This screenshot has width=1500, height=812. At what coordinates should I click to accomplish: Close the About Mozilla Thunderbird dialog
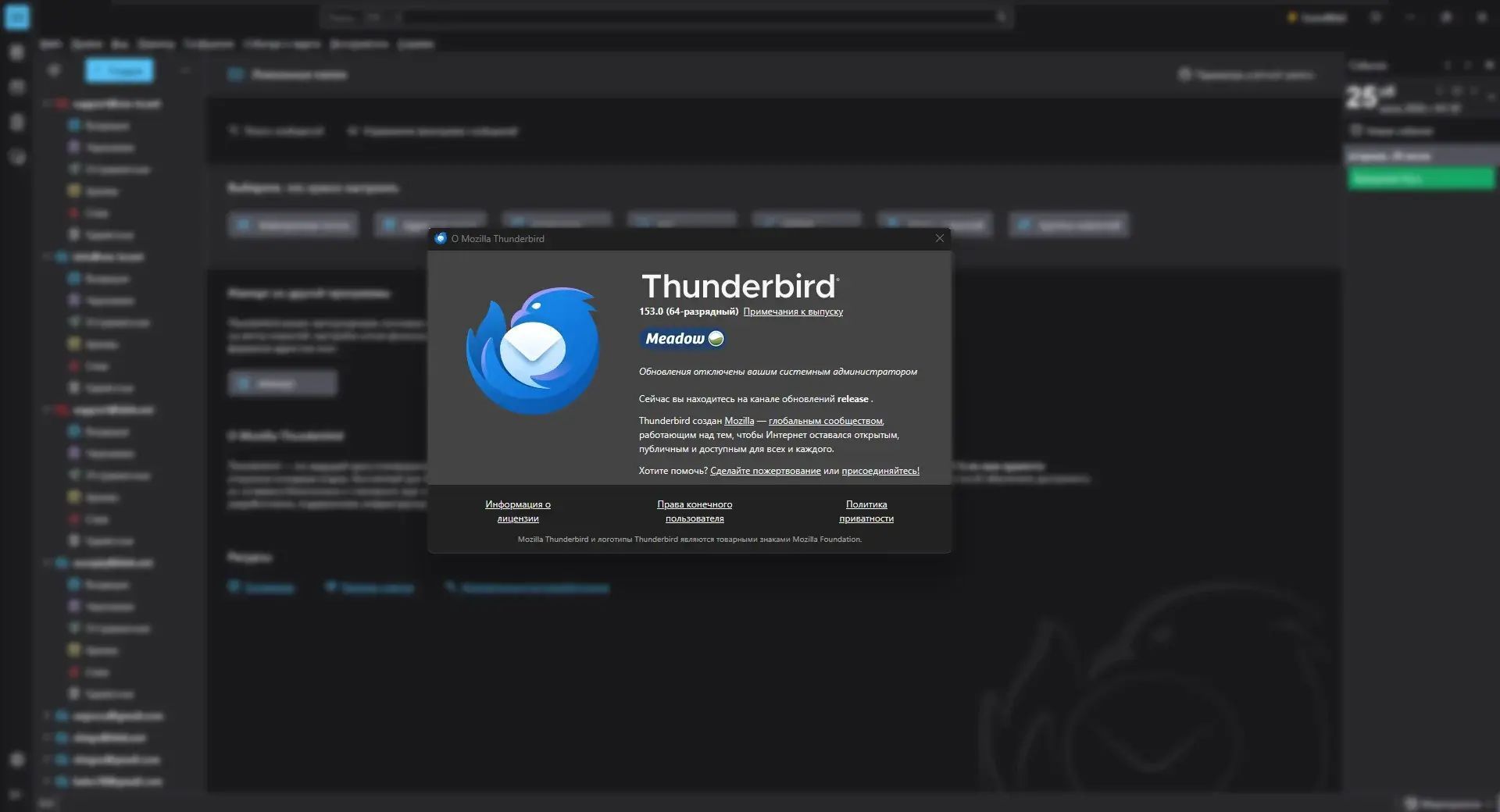click(940, 238)
